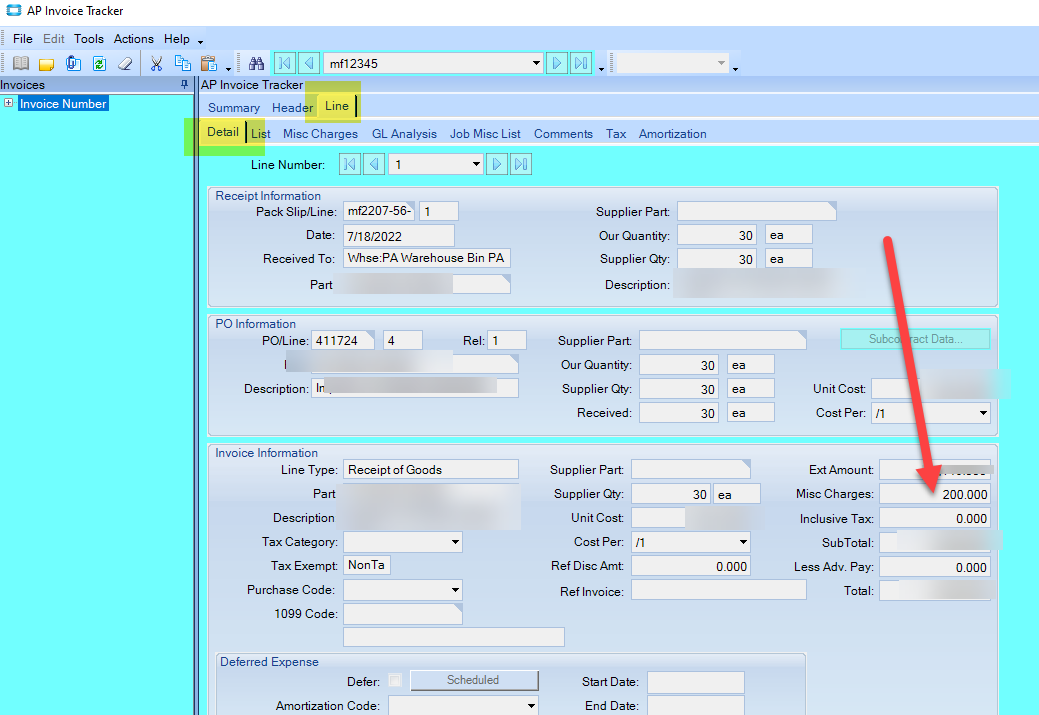Click the Refresh icon in toolbar
The height and width of the screenshot is (715, 1039).
[x=99, y=64]
